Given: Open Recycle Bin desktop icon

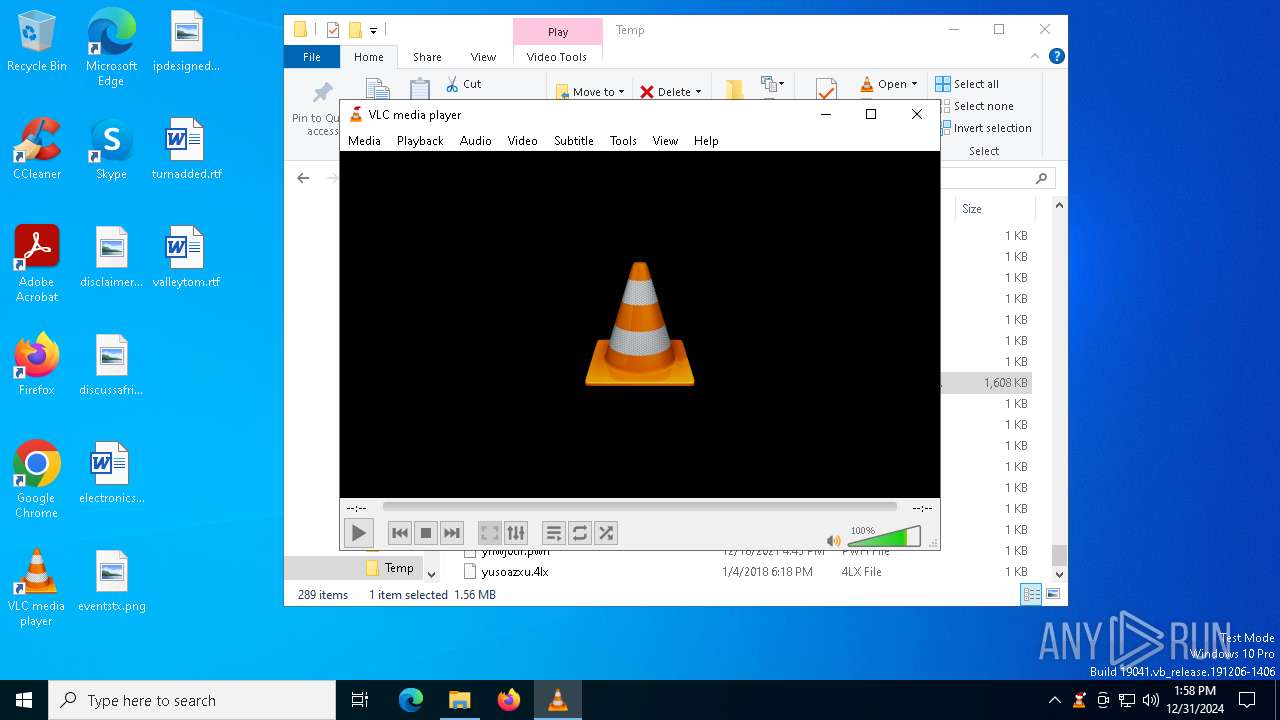Looking at the screenshot, I should (x=37, y=42).
